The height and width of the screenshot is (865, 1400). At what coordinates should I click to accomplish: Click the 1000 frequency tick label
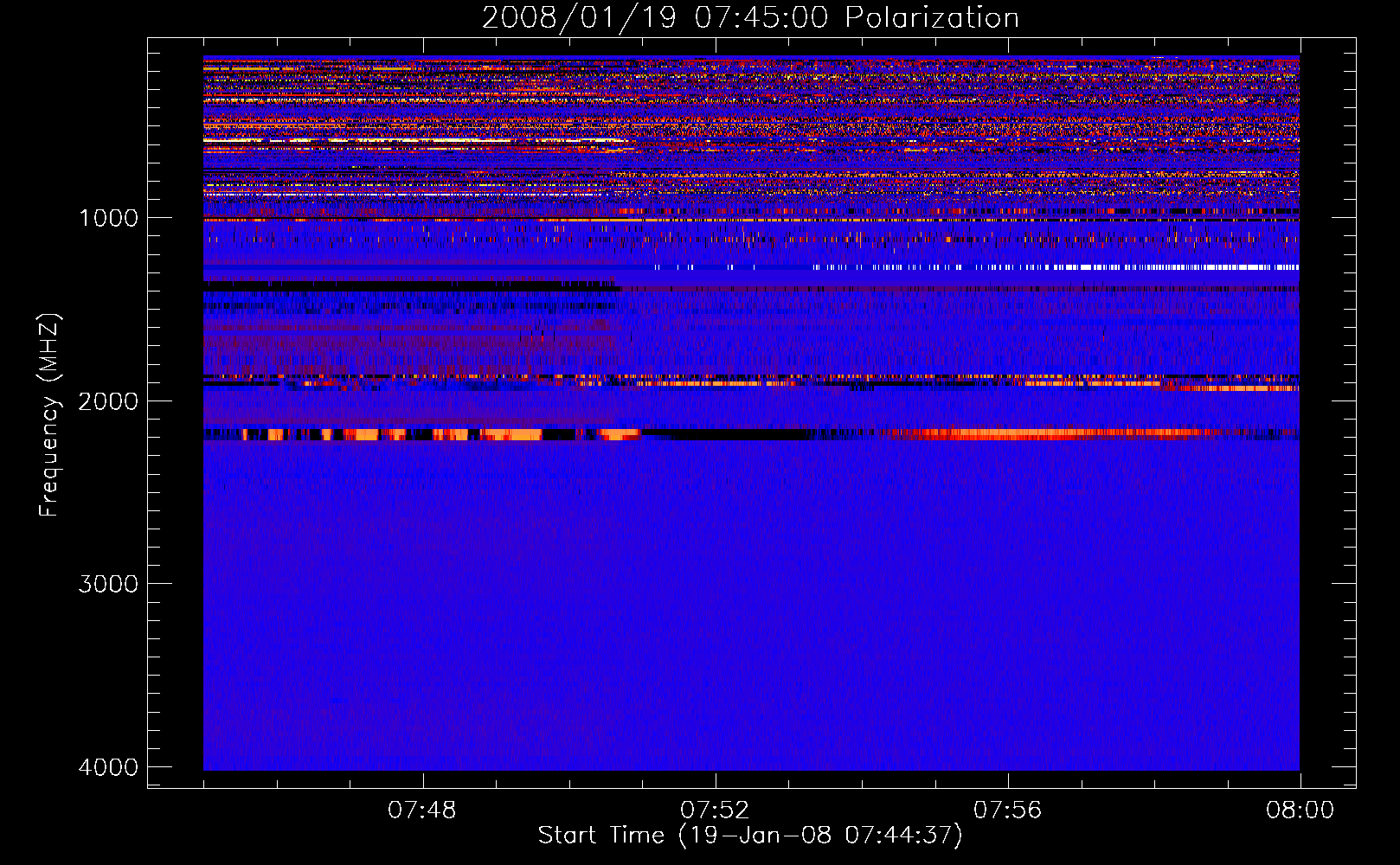coord(109,218)
